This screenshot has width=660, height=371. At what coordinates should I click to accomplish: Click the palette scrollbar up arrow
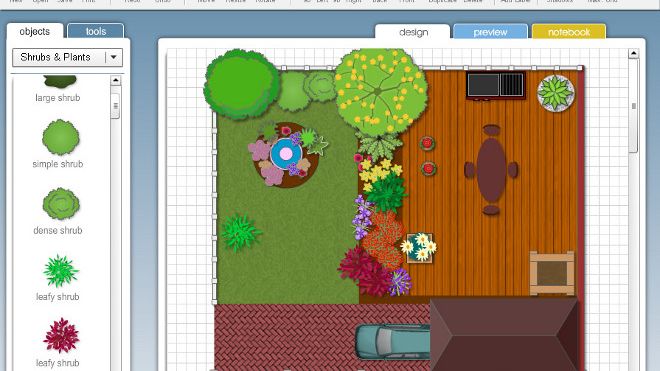click(x=116, y=80)
